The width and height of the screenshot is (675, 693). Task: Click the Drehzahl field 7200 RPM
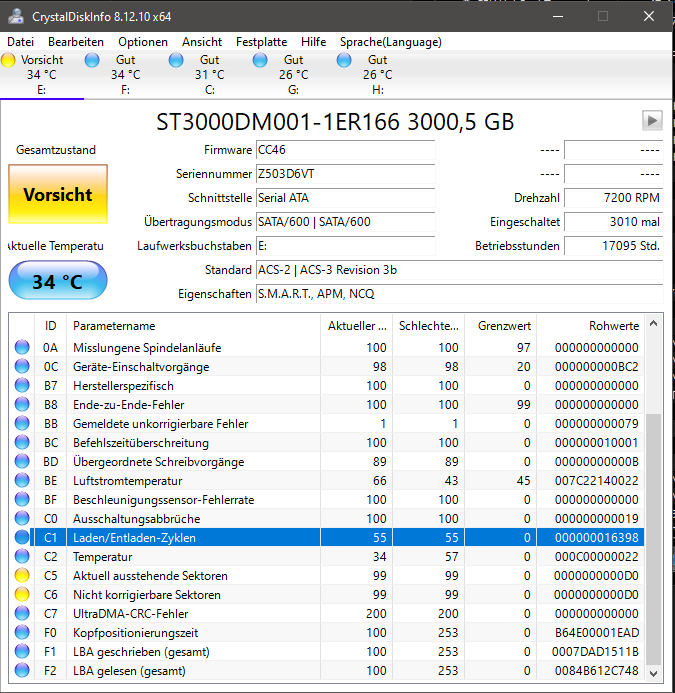(x=614, y=198)
